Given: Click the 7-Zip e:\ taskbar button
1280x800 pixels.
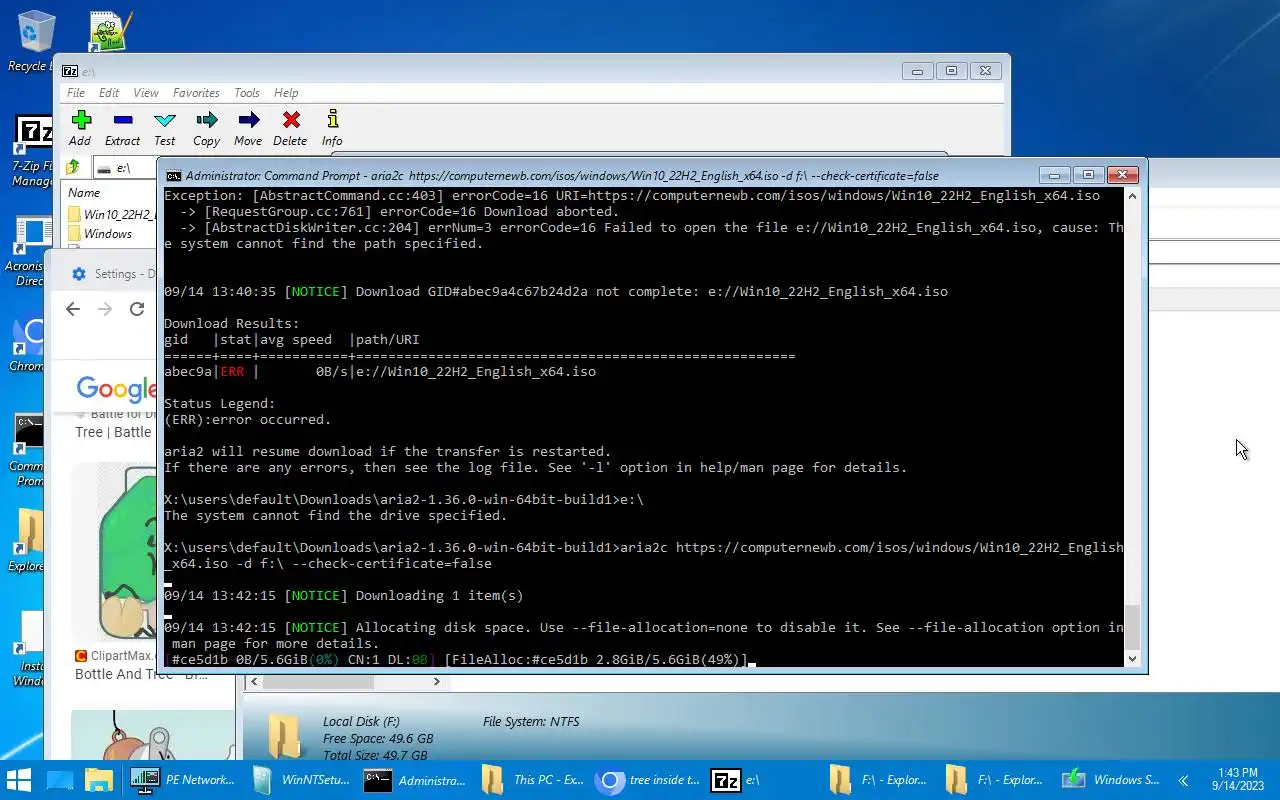Looking at the screenshot, I should pos(763,780).
